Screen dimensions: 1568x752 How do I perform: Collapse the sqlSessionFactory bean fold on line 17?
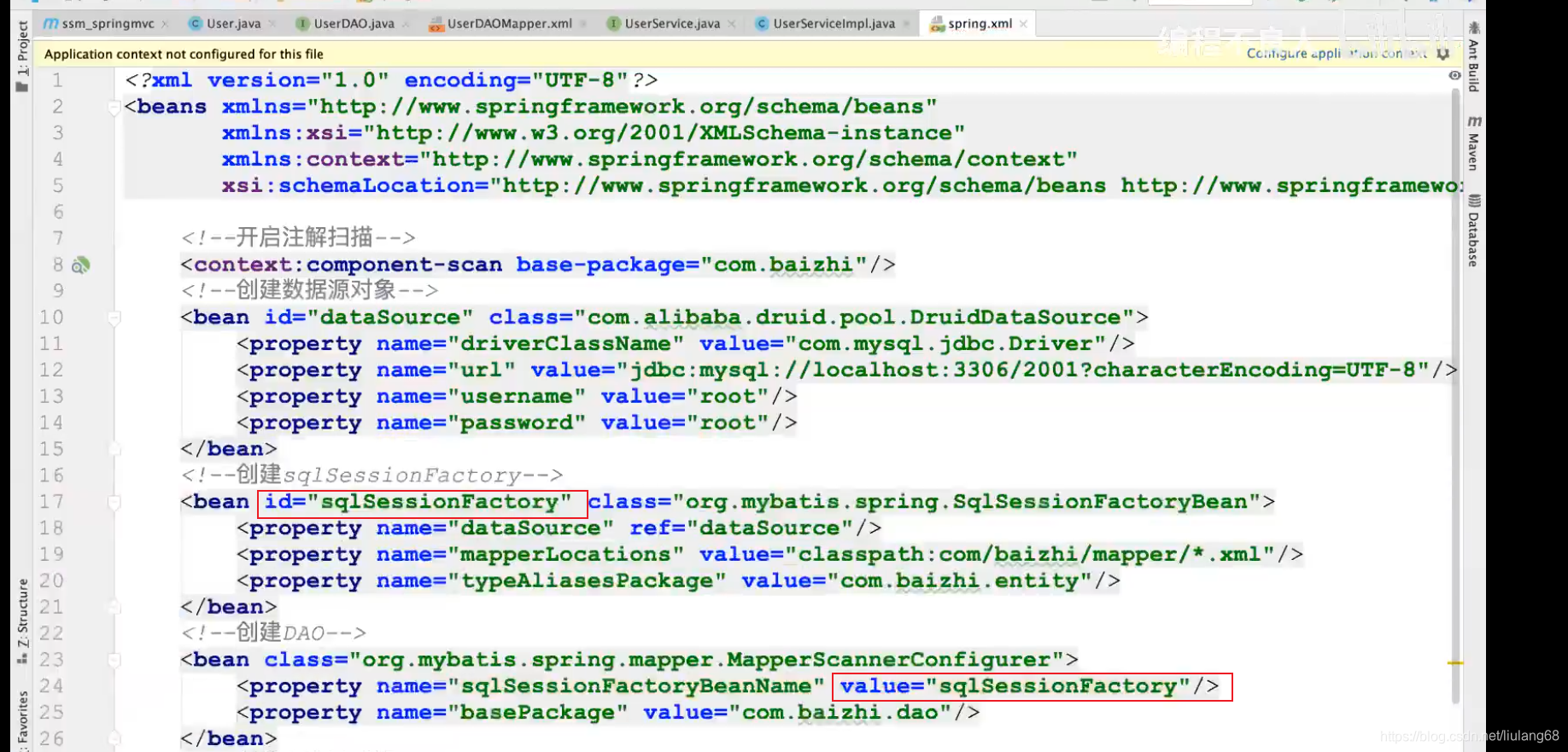(x=114, y=503)
